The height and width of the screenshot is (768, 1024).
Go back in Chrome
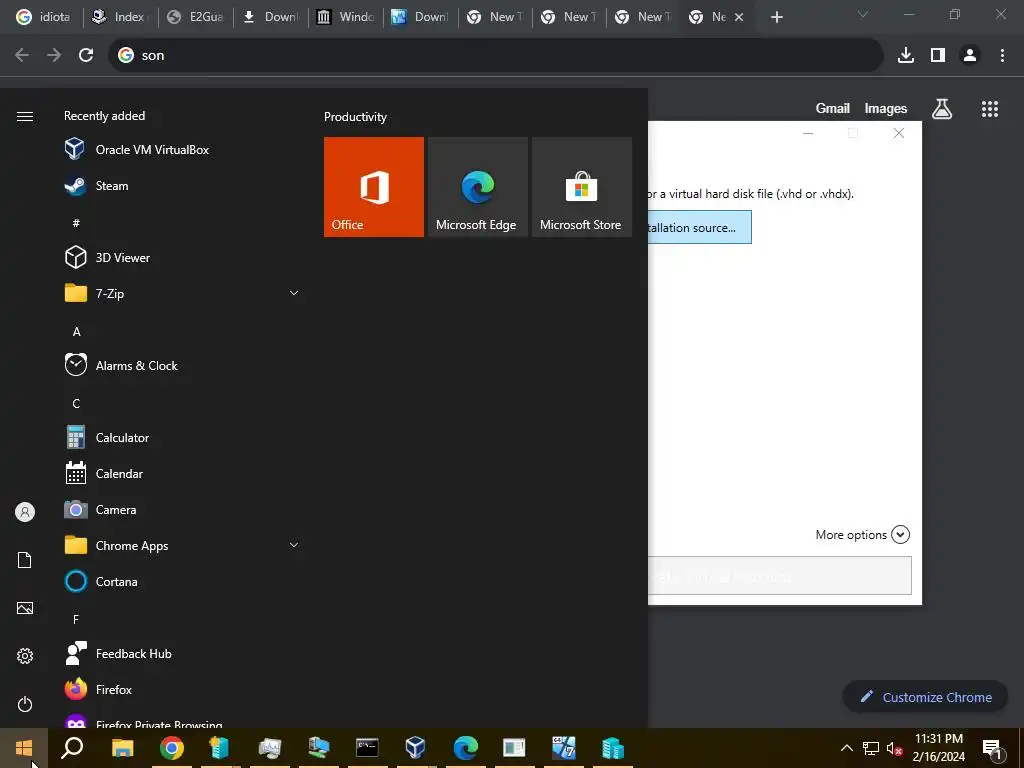[x=22, y=56]
